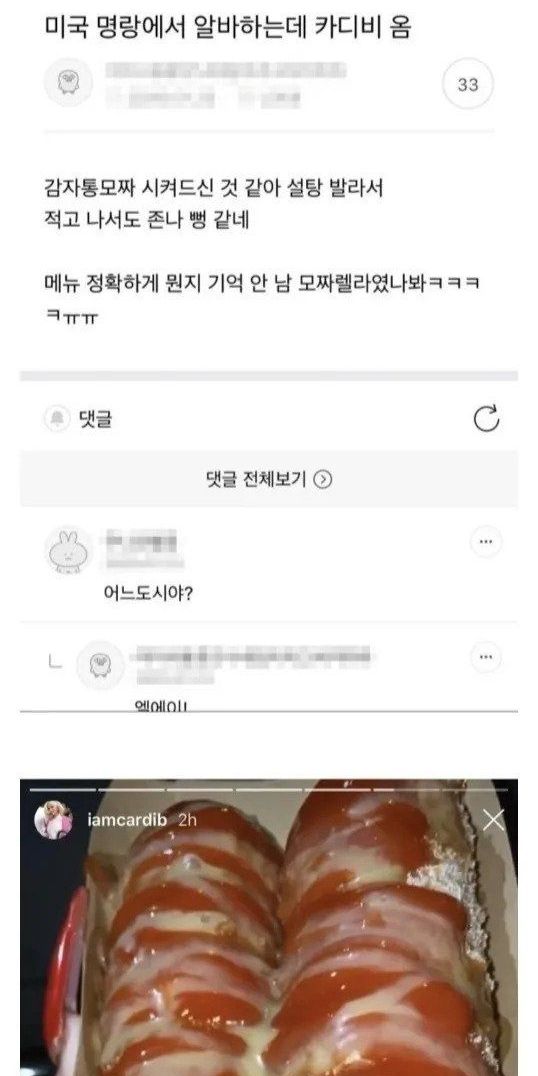This screenshot has width=538, height=1076.
Task: Tap the 댓글 section label
Action: tap(95, 419)
